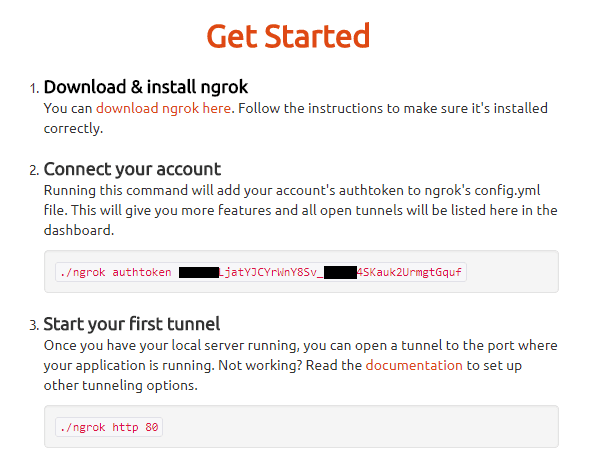Open the documentation link
This screenshot has width=591, height=470.
(414, 366)
